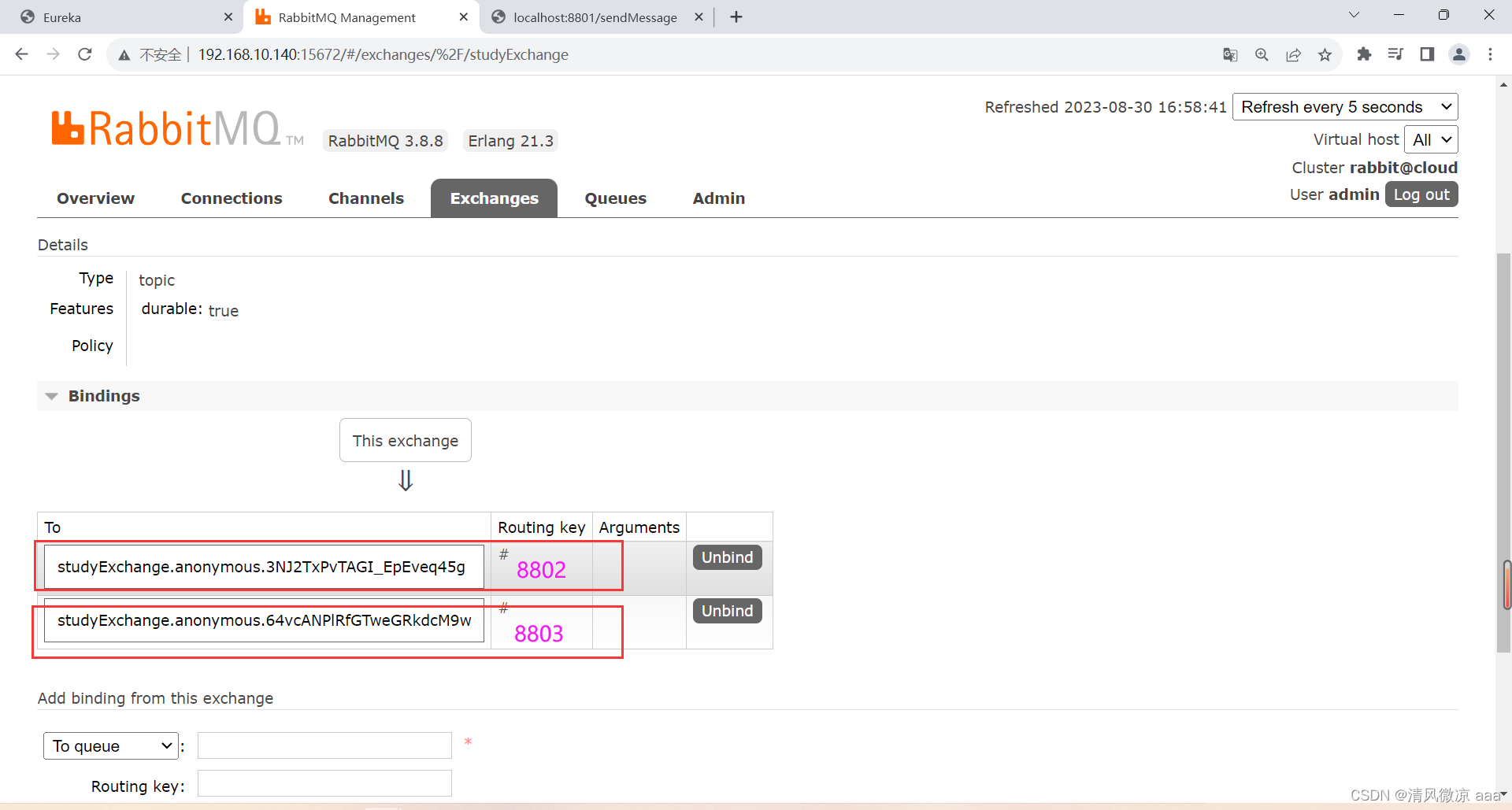Click the Refreshed timestamp text
This screenshot has height=810, width=1512.
(1106, 107)
